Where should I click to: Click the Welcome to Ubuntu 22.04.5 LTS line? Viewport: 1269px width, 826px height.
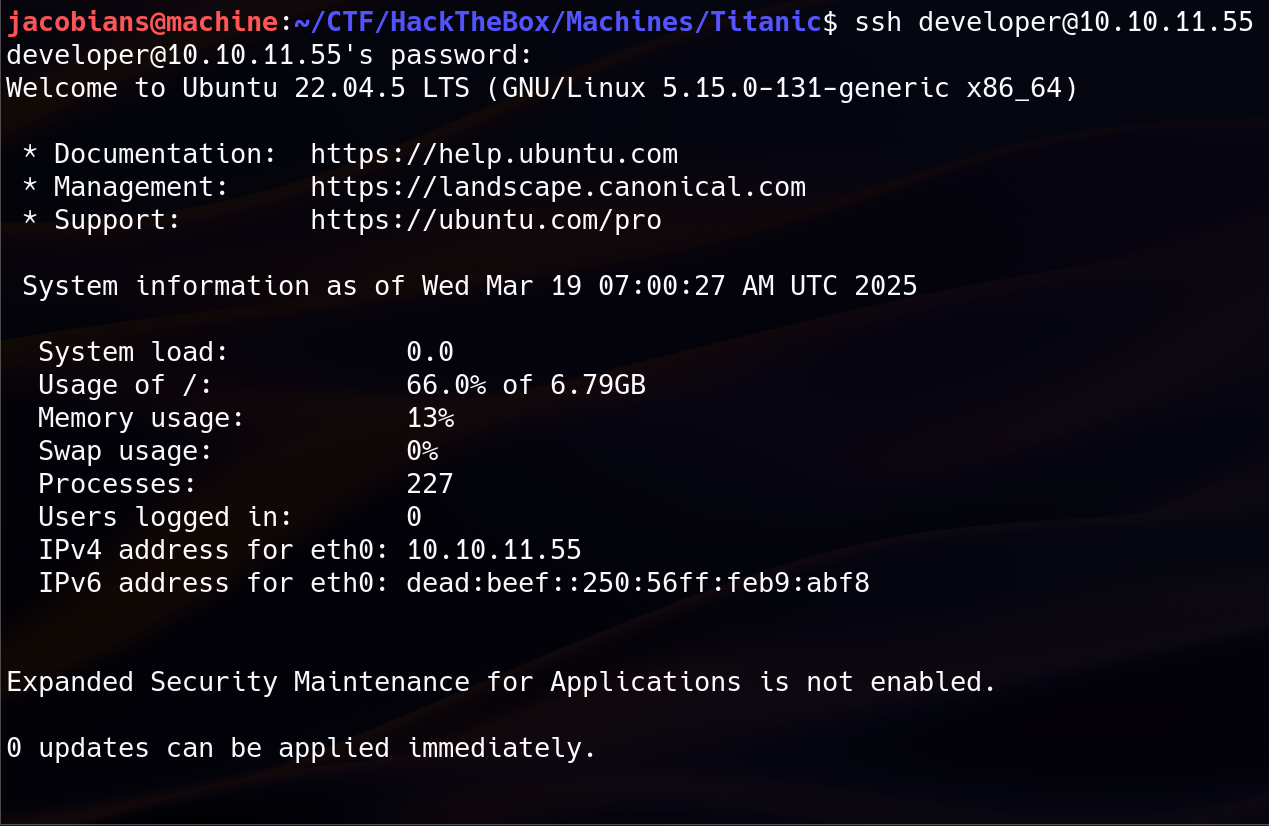pos(542,88)
